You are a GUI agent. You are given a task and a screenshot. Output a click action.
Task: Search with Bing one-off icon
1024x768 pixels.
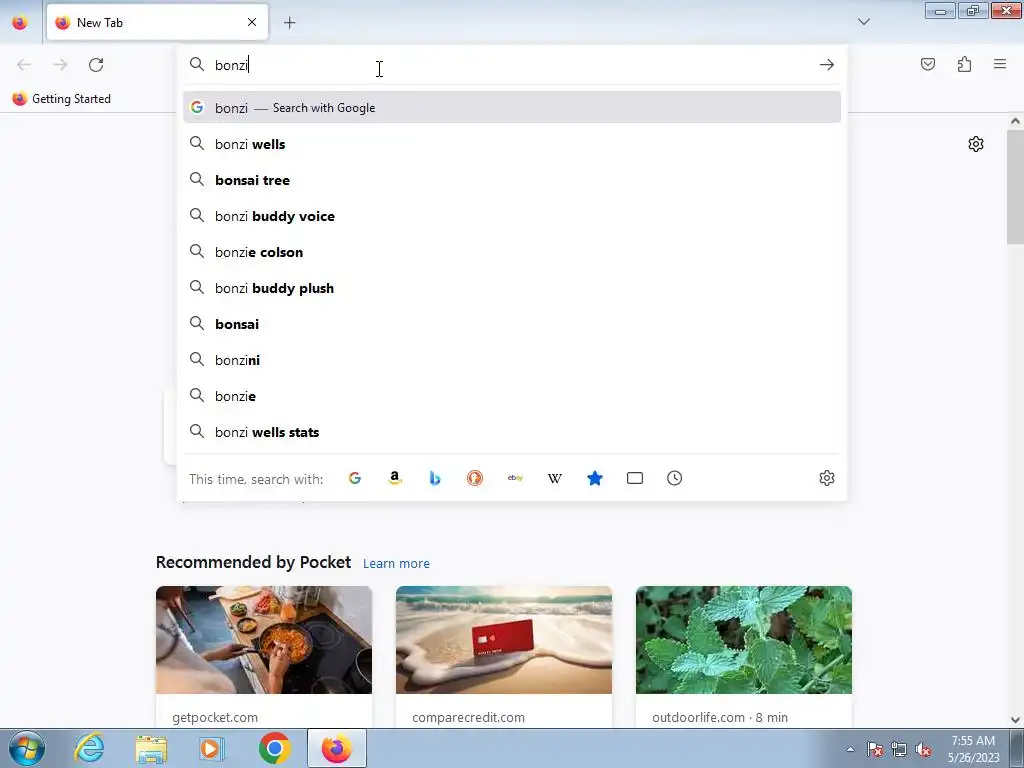click(x=435, y=478)
